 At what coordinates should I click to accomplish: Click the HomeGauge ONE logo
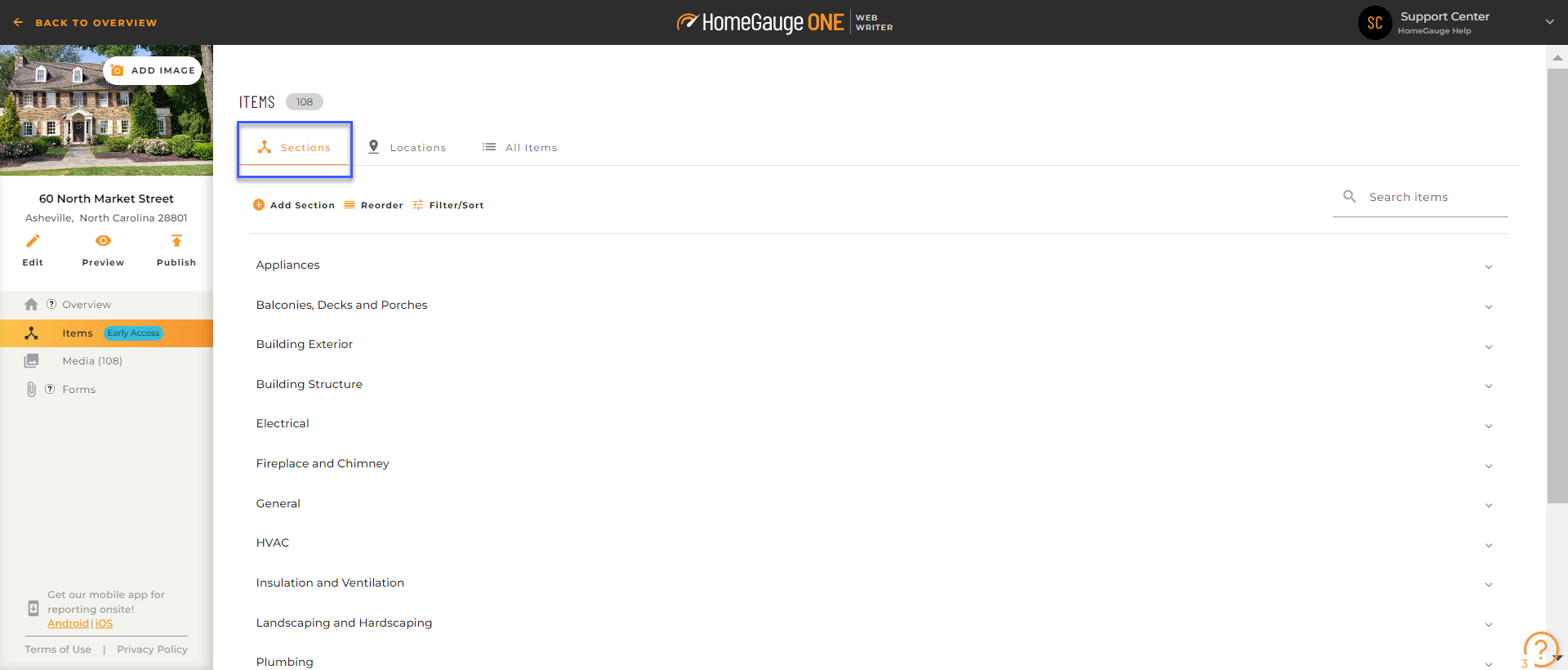pos(784,22)
